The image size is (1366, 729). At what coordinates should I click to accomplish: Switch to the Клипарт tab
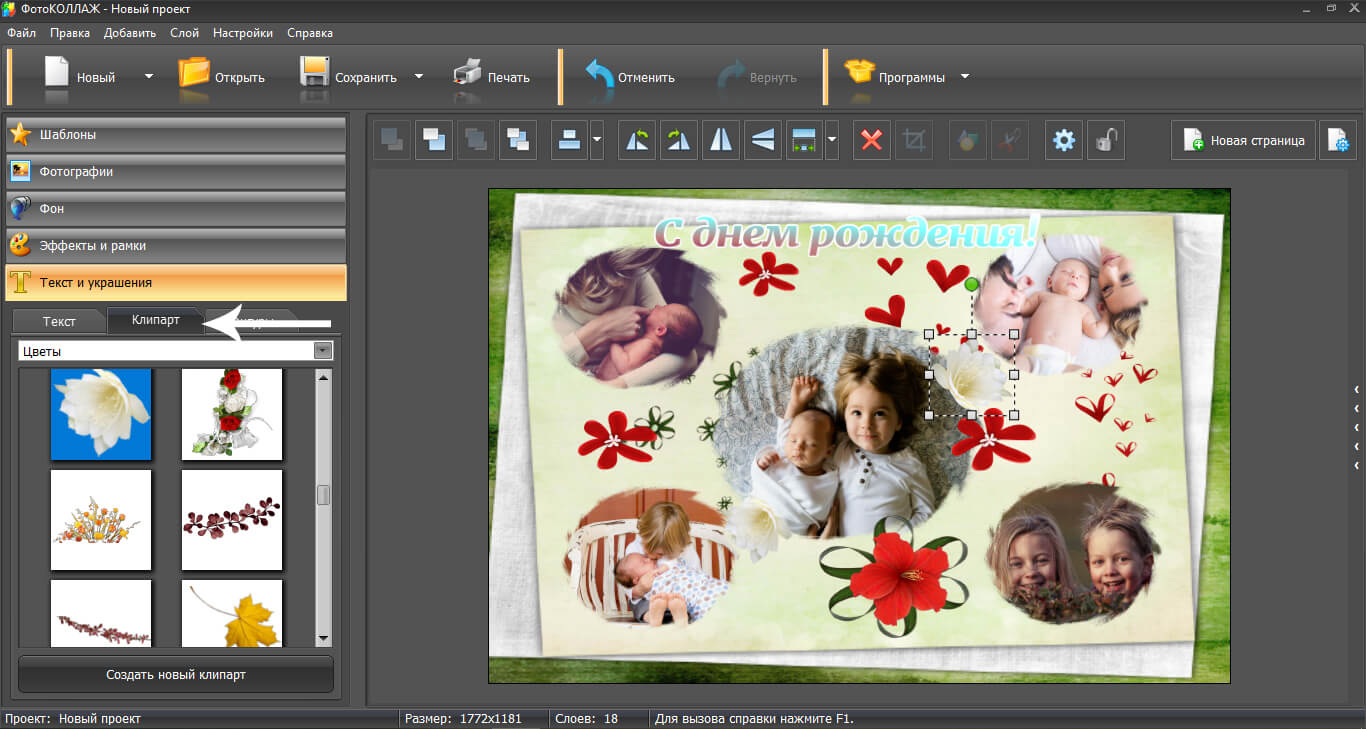[156, 320]
